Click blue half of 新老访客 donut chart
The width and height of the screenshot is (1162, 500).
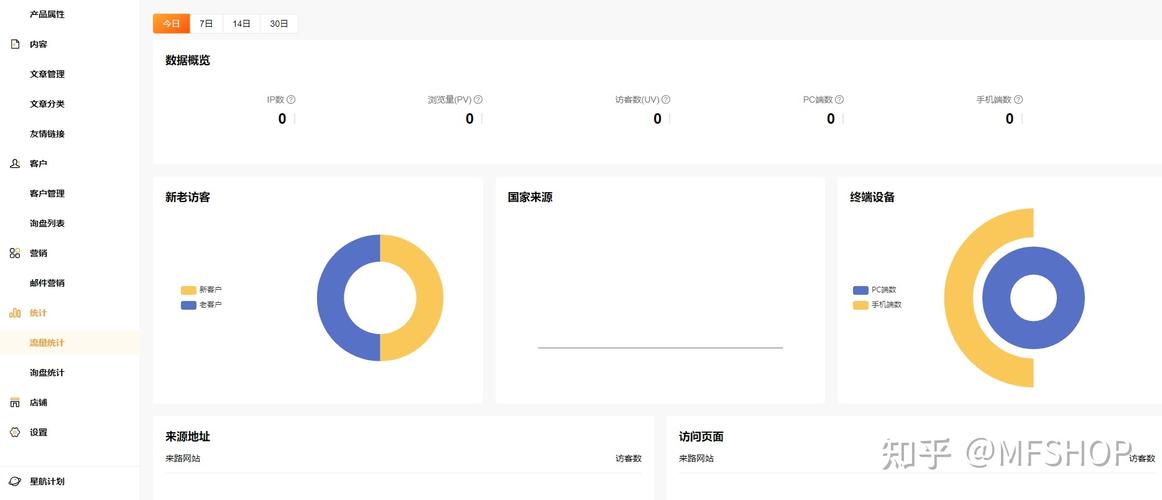[331, 298]
